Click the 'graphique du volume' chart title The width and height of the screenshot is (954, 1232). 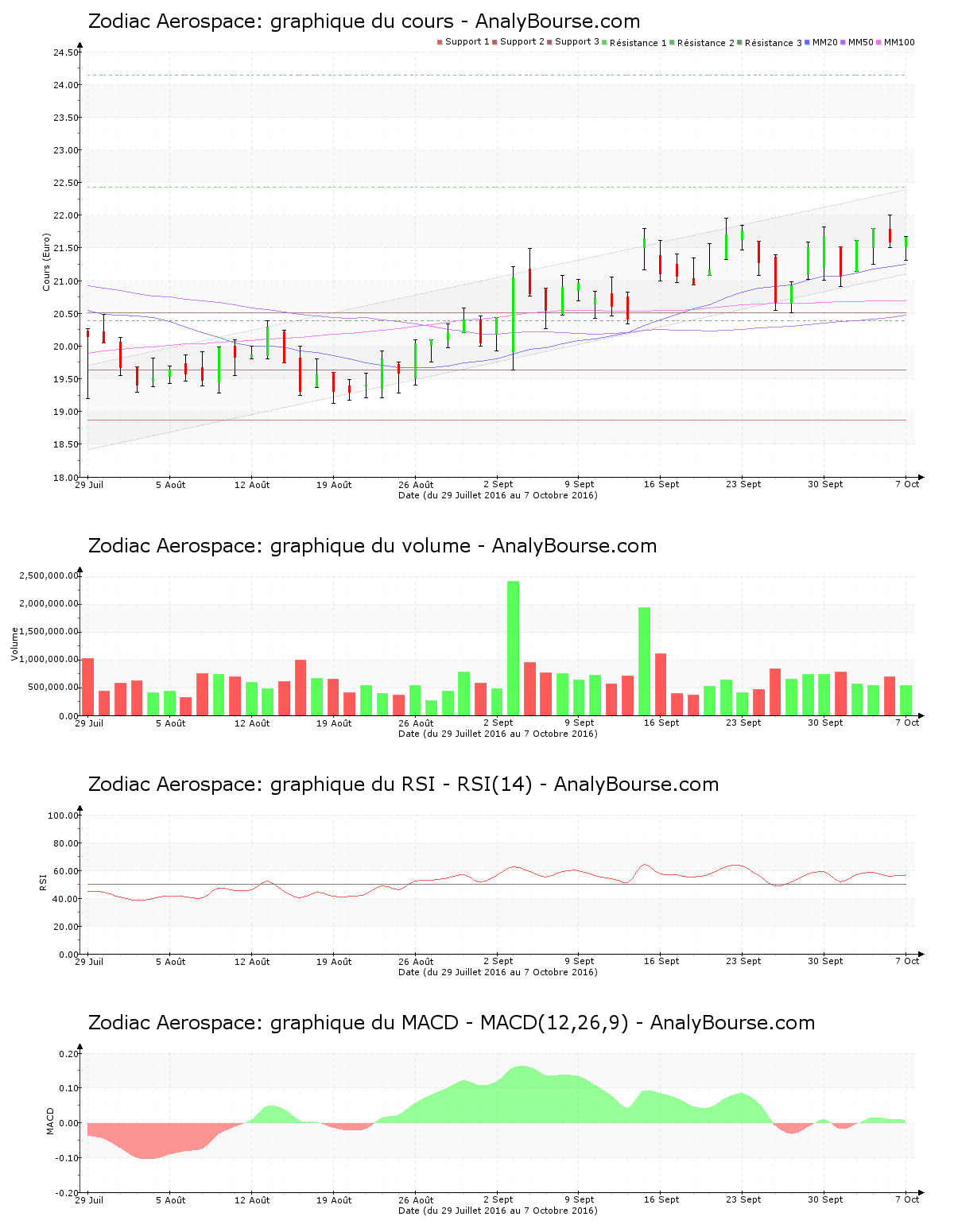(x=372, y=546)
